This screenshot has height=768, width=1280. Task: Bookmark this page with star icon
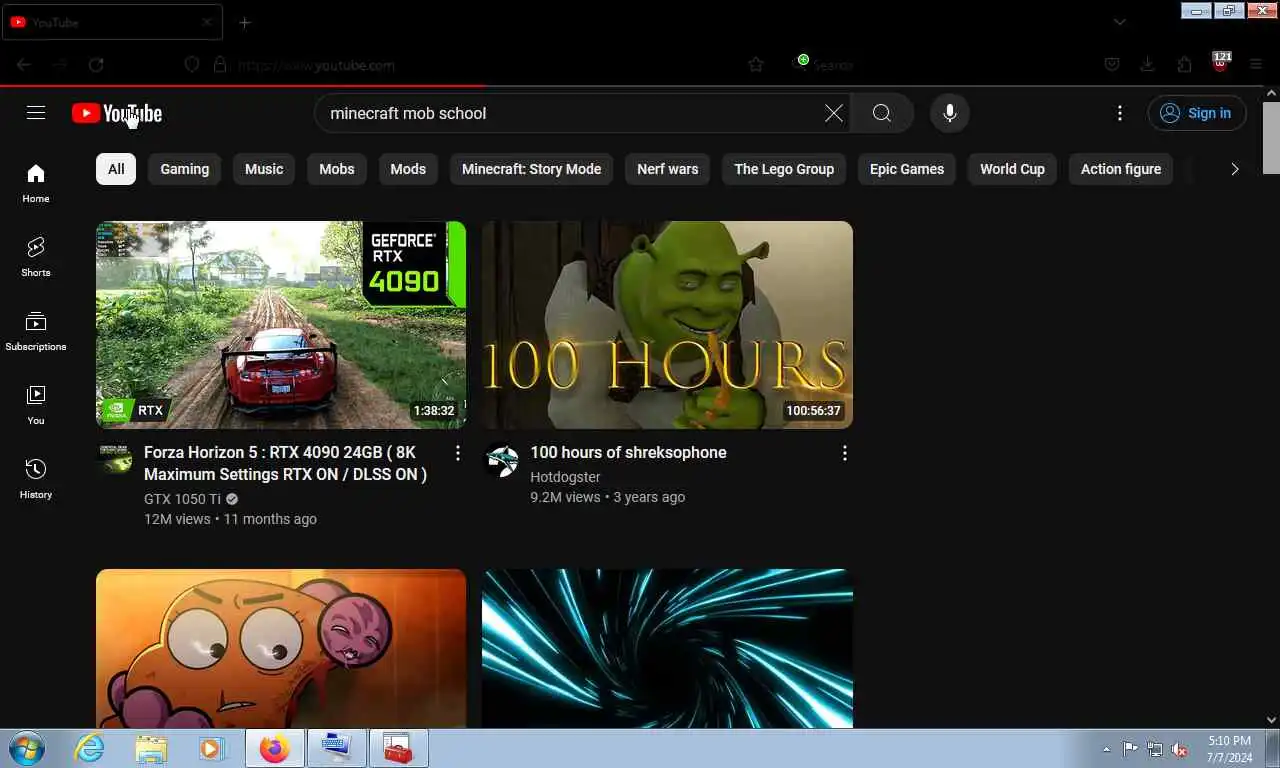[756, 65]
